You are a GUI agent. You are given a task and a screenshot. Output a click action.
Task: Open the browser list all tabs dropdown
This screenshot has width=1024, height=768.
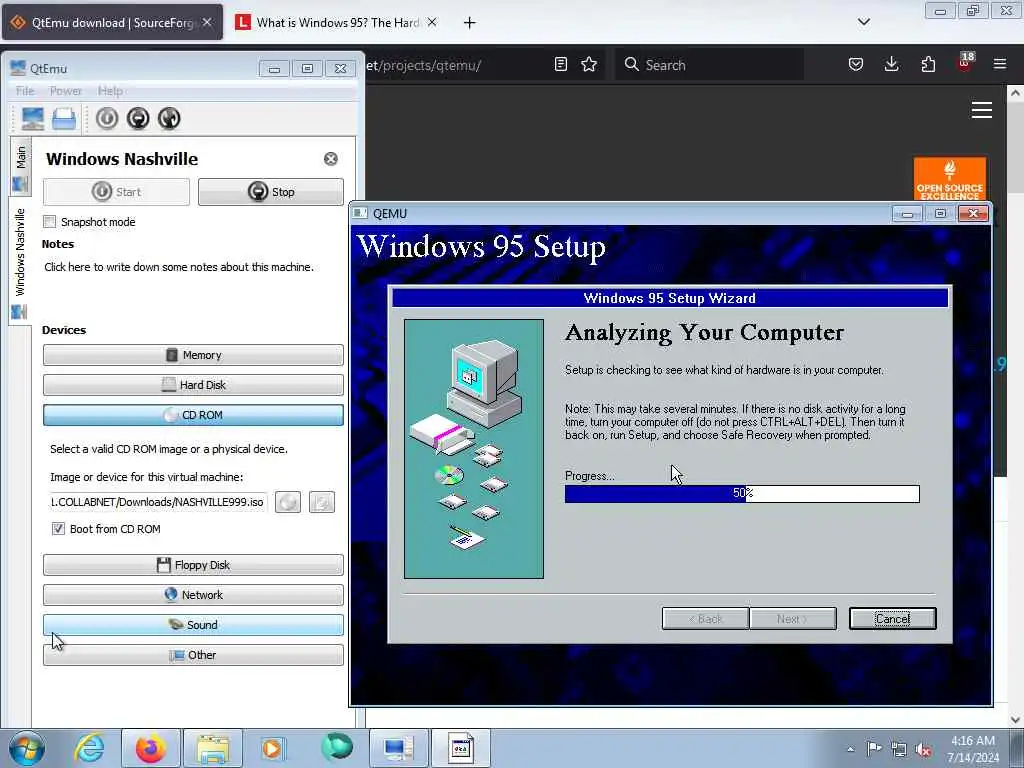point(863,22)
